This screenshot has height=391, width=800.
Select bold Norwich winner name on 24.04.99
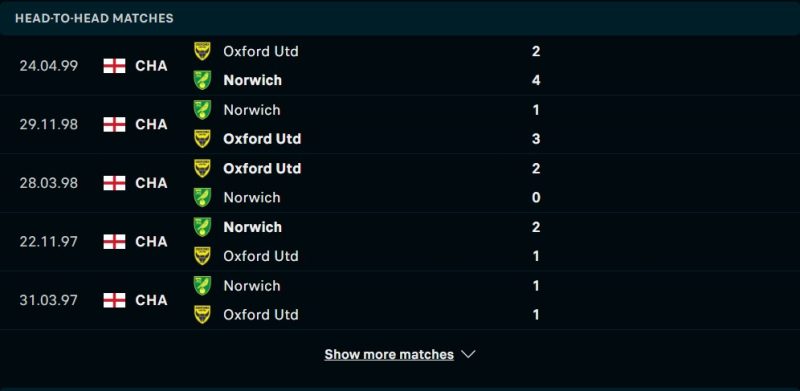pyautogui.click(x=253, y=81)
